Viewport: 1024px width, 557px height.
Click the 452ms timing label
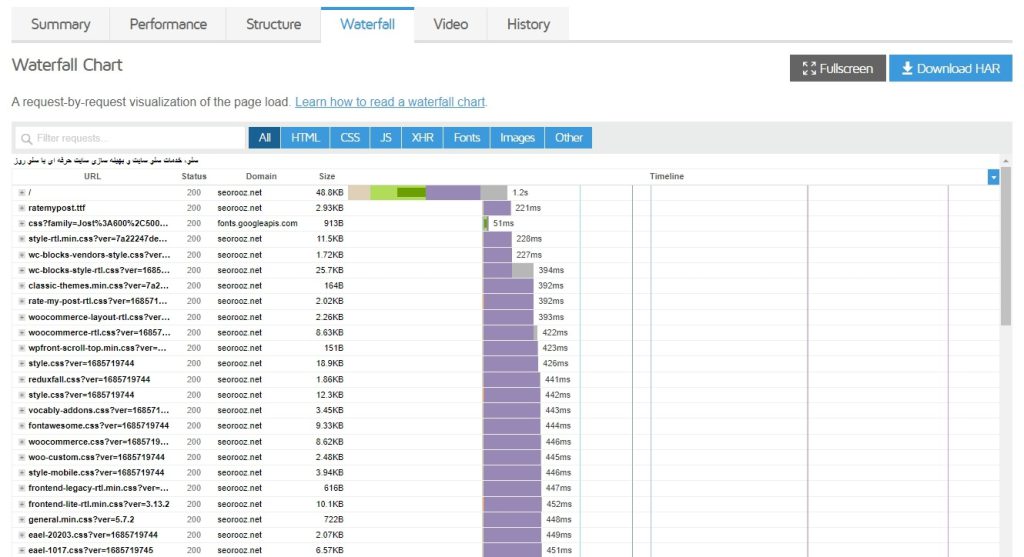[x=559, y=504]
